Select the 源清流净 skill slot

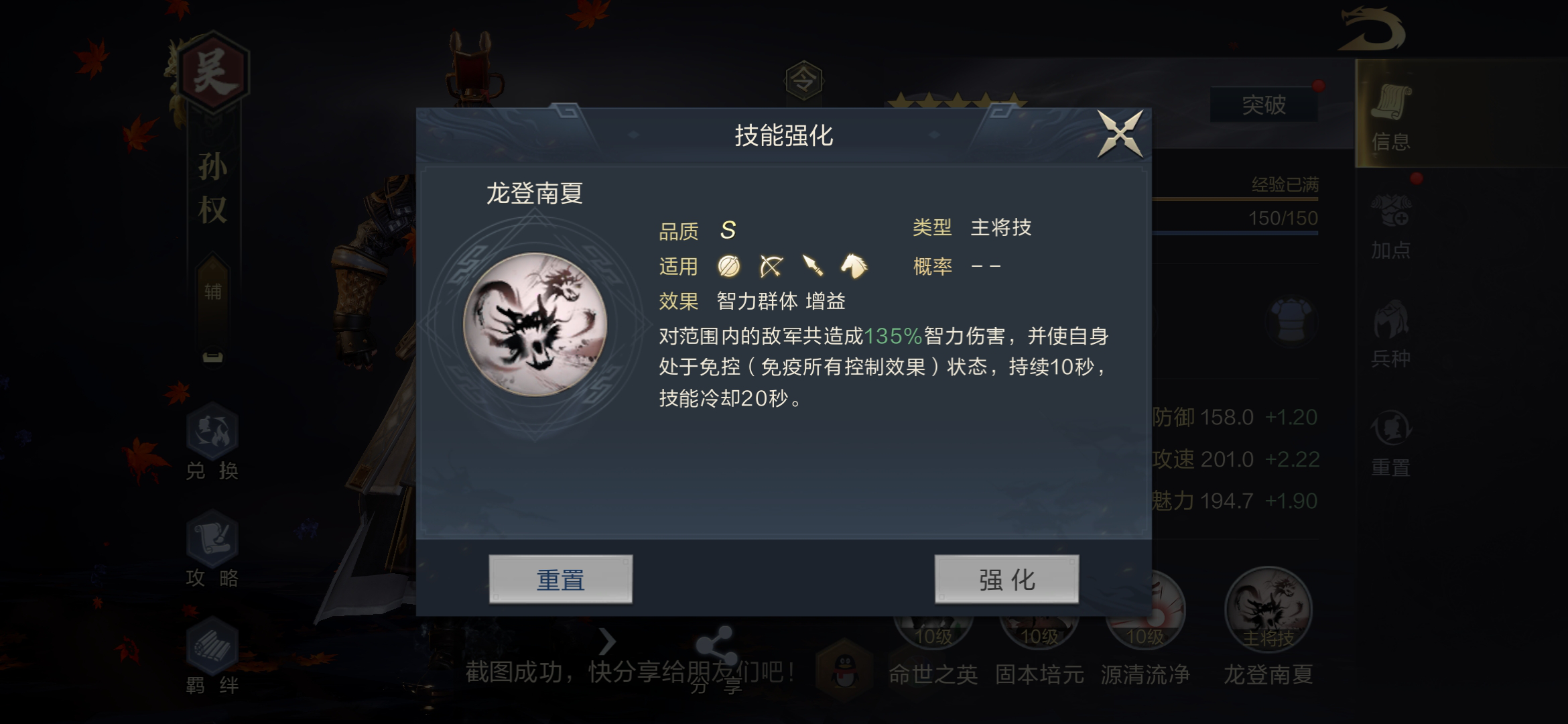click(1145, 644)
